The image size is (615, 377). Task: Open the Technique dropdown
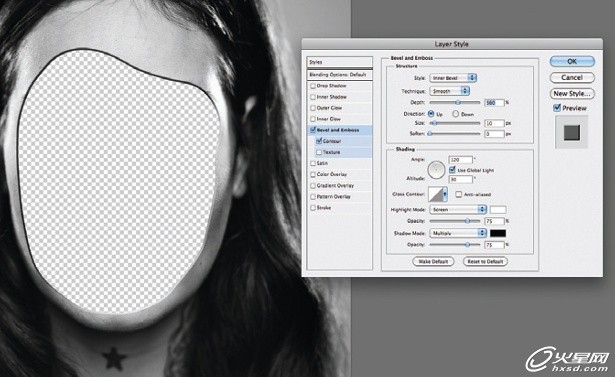(x=449, y=91)
